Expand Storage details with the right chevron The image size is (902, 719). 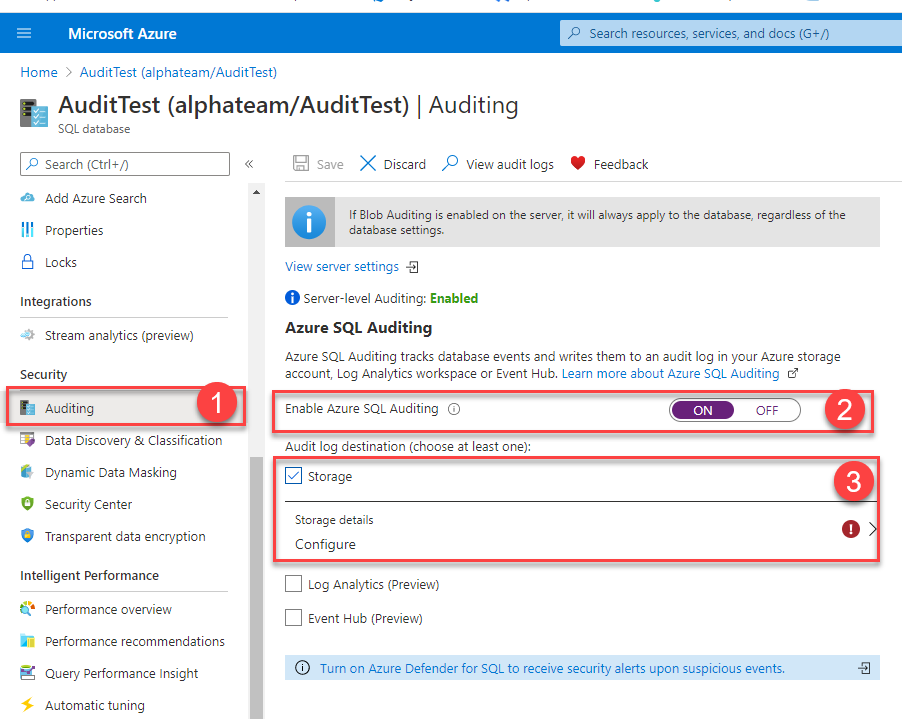click(873, 529)
